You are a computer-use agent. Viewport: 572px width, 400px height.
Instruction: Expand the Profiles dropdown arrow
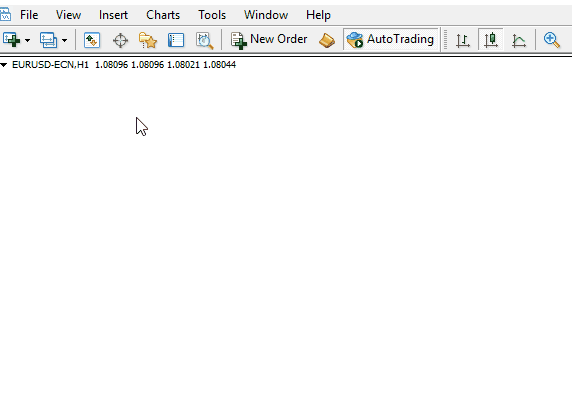point(65,40)
